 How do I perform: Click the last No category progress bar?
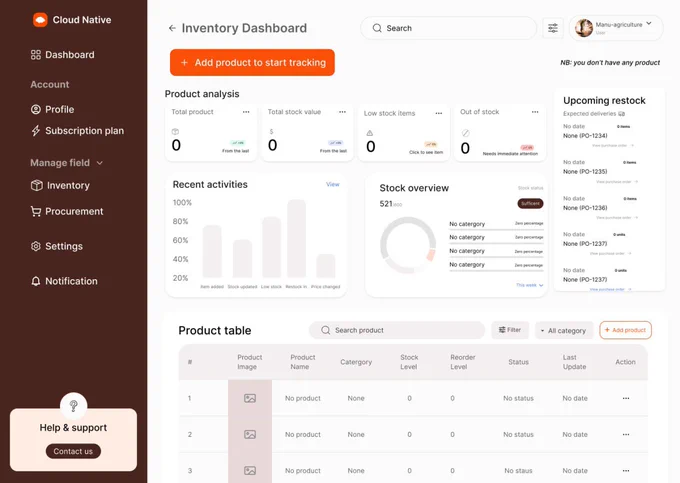click(x=496, y=270)
